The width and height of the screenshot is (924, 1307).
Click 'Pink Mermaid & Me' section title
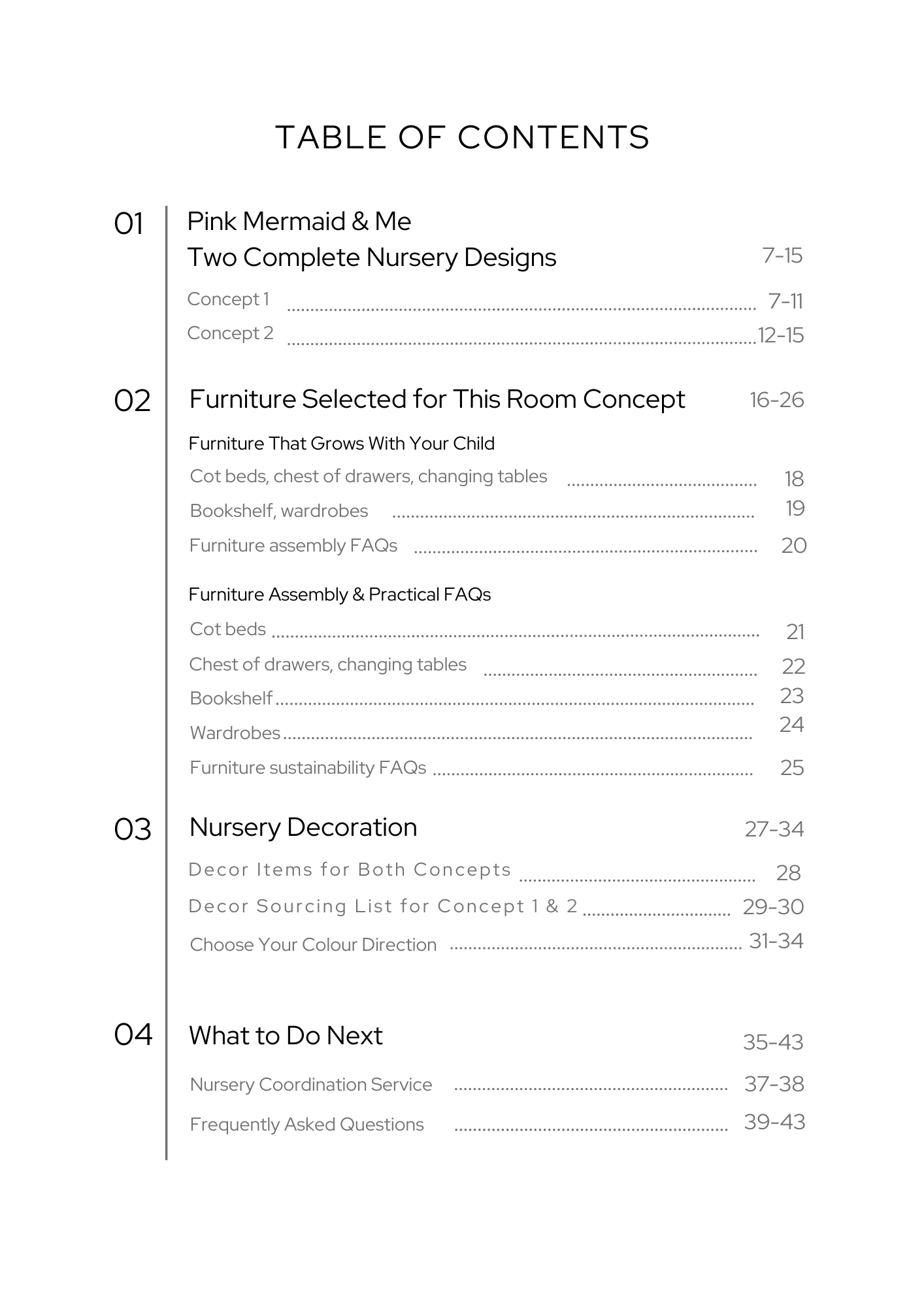299,222
